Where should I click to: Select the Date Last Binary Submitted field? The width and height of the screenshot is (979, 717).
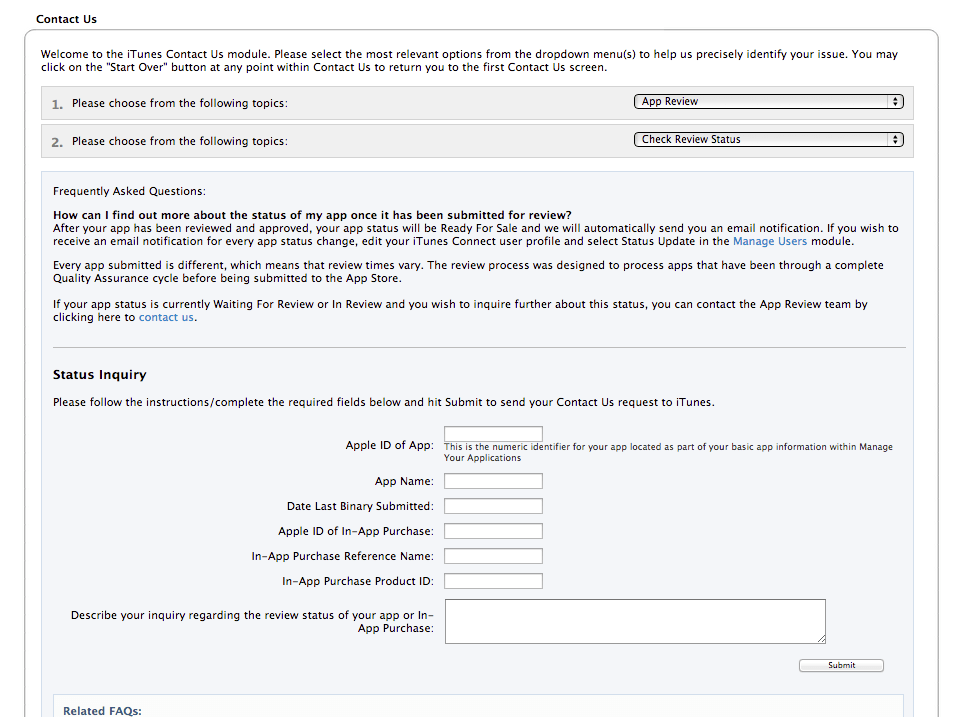click(x=493, y=506)
